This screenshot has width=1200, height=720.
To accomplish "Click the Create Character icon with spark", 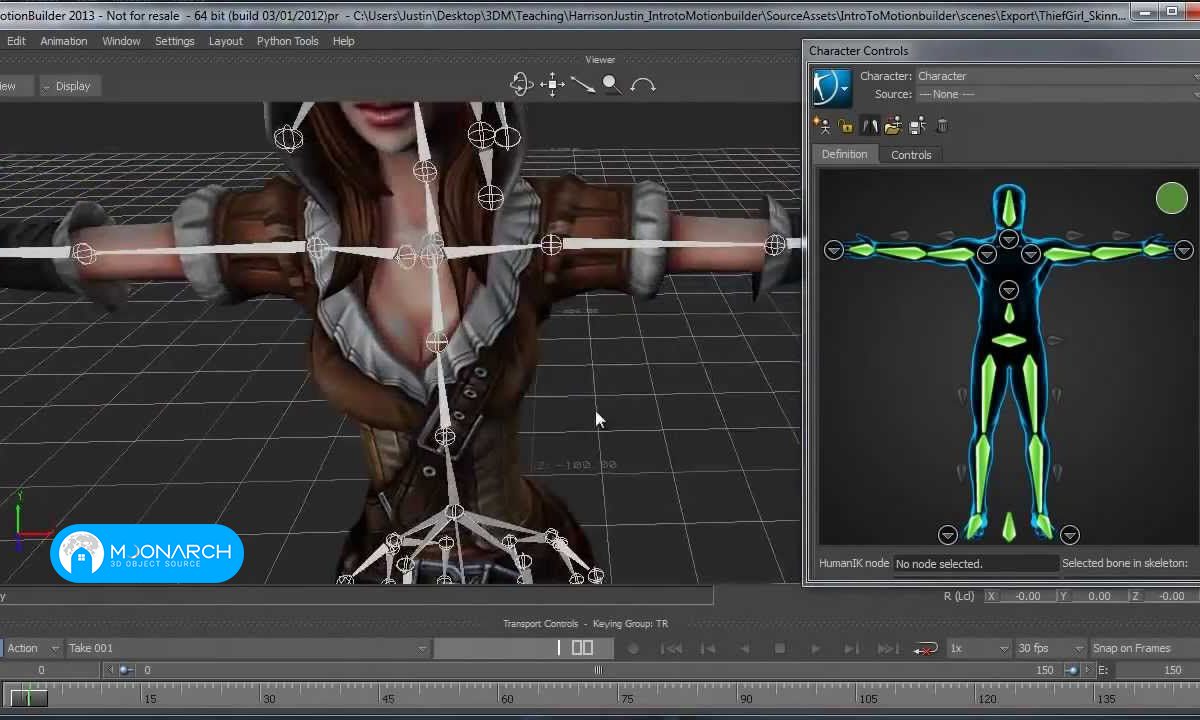I will click(822, 126).
